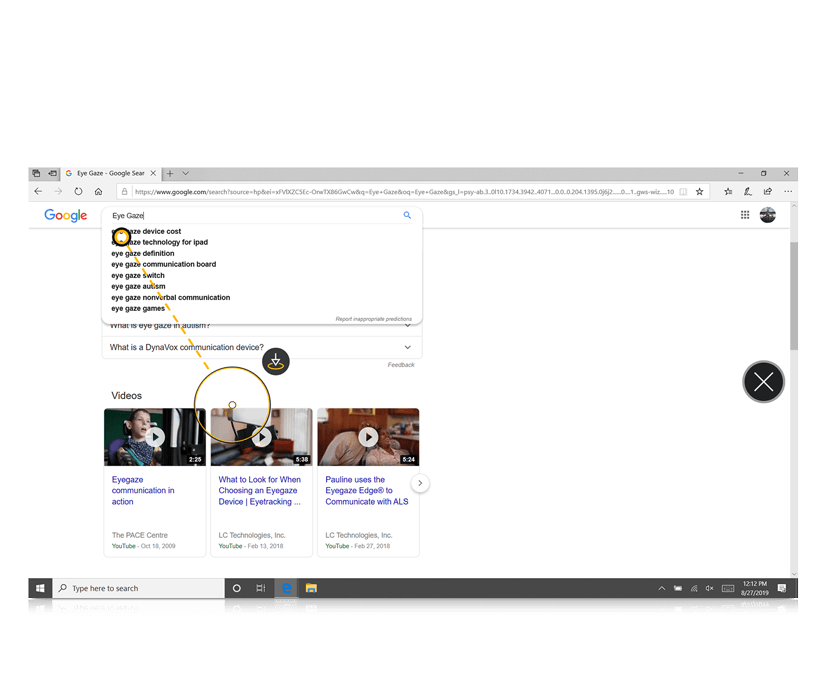Click the Edge browser refresh icon
This screenshot has width=825, height=675.
(78, 191)
